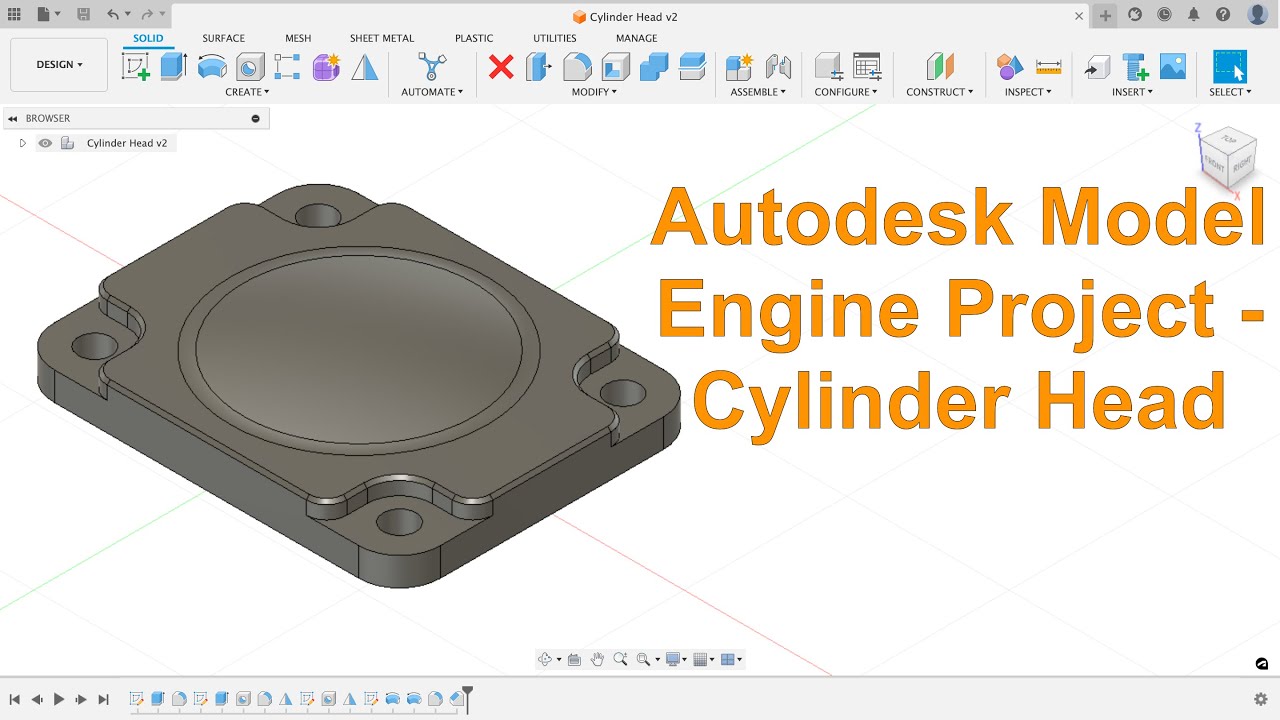Expand the Cylinder Head v2 tree node
1280x720 pixels.
click(x=22, y=143)
